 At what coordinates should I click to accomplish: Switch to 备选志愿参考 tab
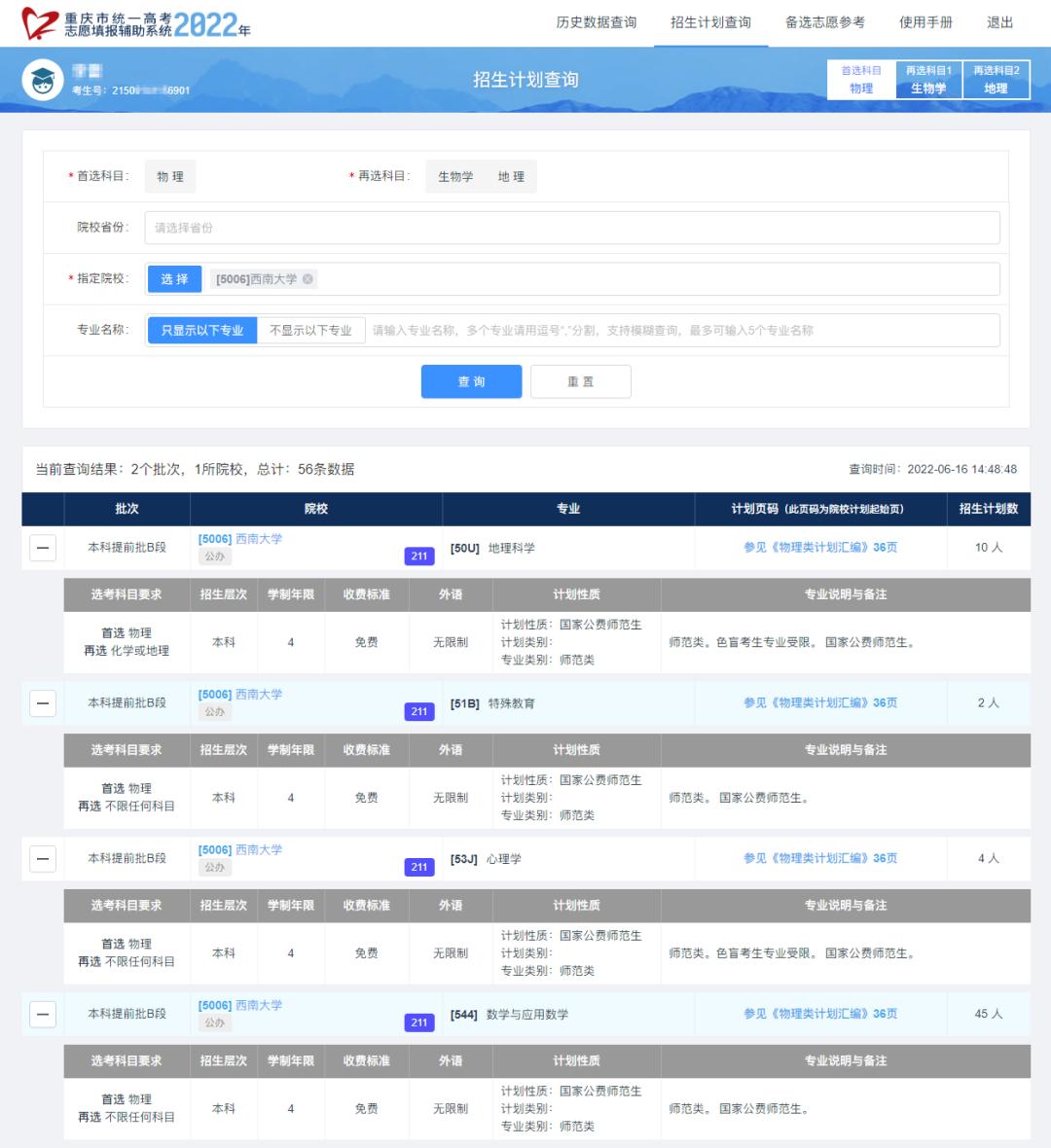tap(824, 22)
